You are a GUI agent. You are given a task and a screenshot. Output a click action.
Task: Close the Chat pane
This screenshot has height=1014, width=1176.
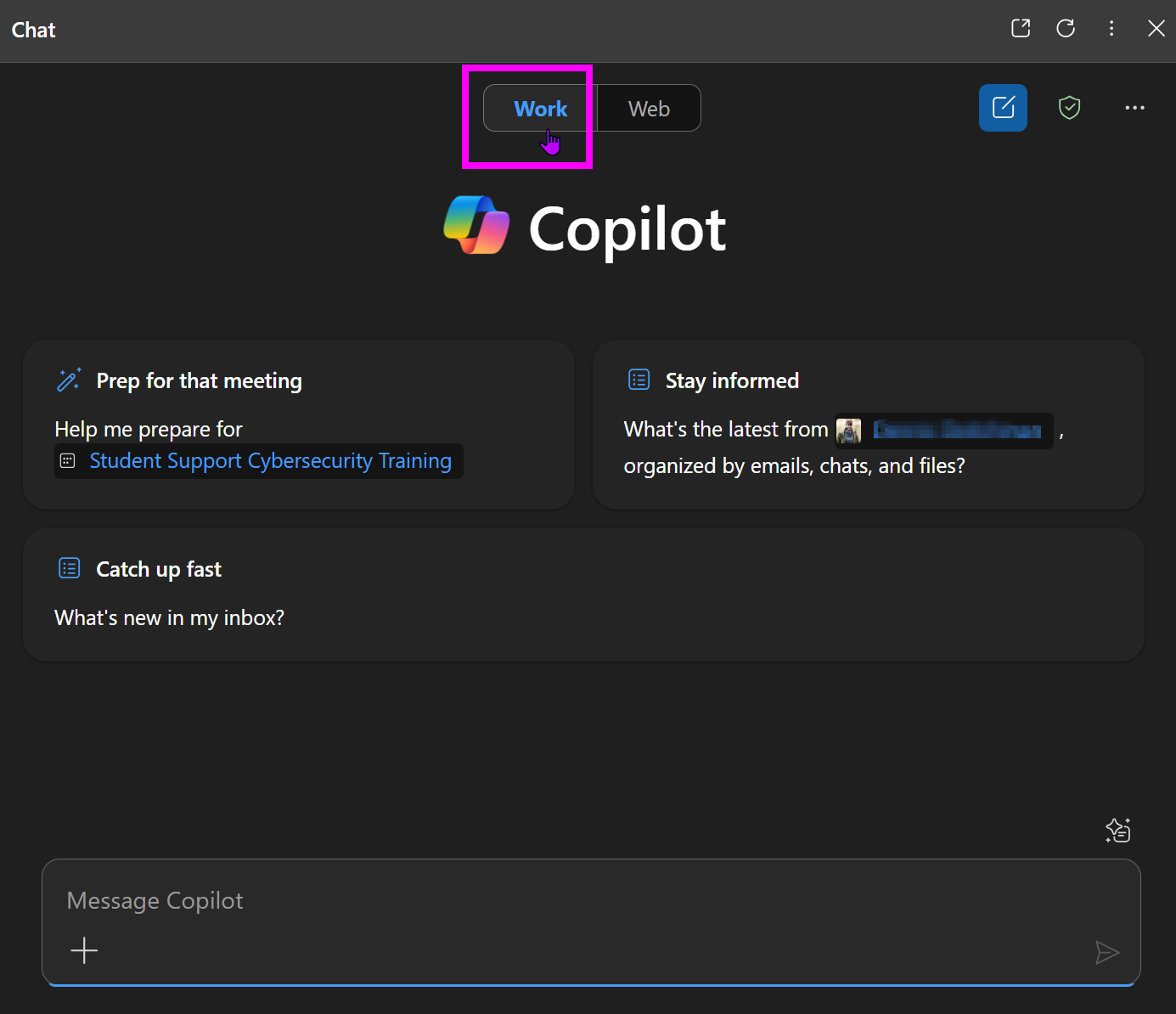tap(1156, 29)
